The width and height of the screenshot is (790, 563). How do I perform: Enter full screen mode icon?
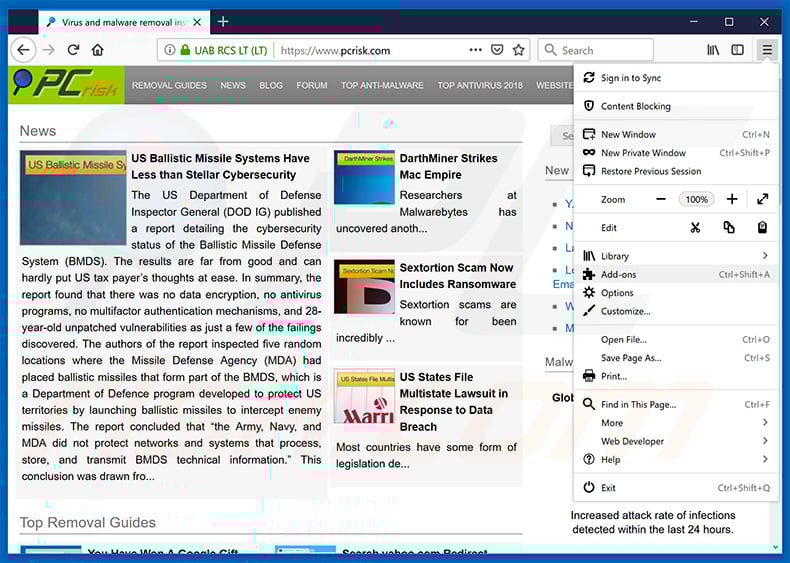[x=762, y=199]
